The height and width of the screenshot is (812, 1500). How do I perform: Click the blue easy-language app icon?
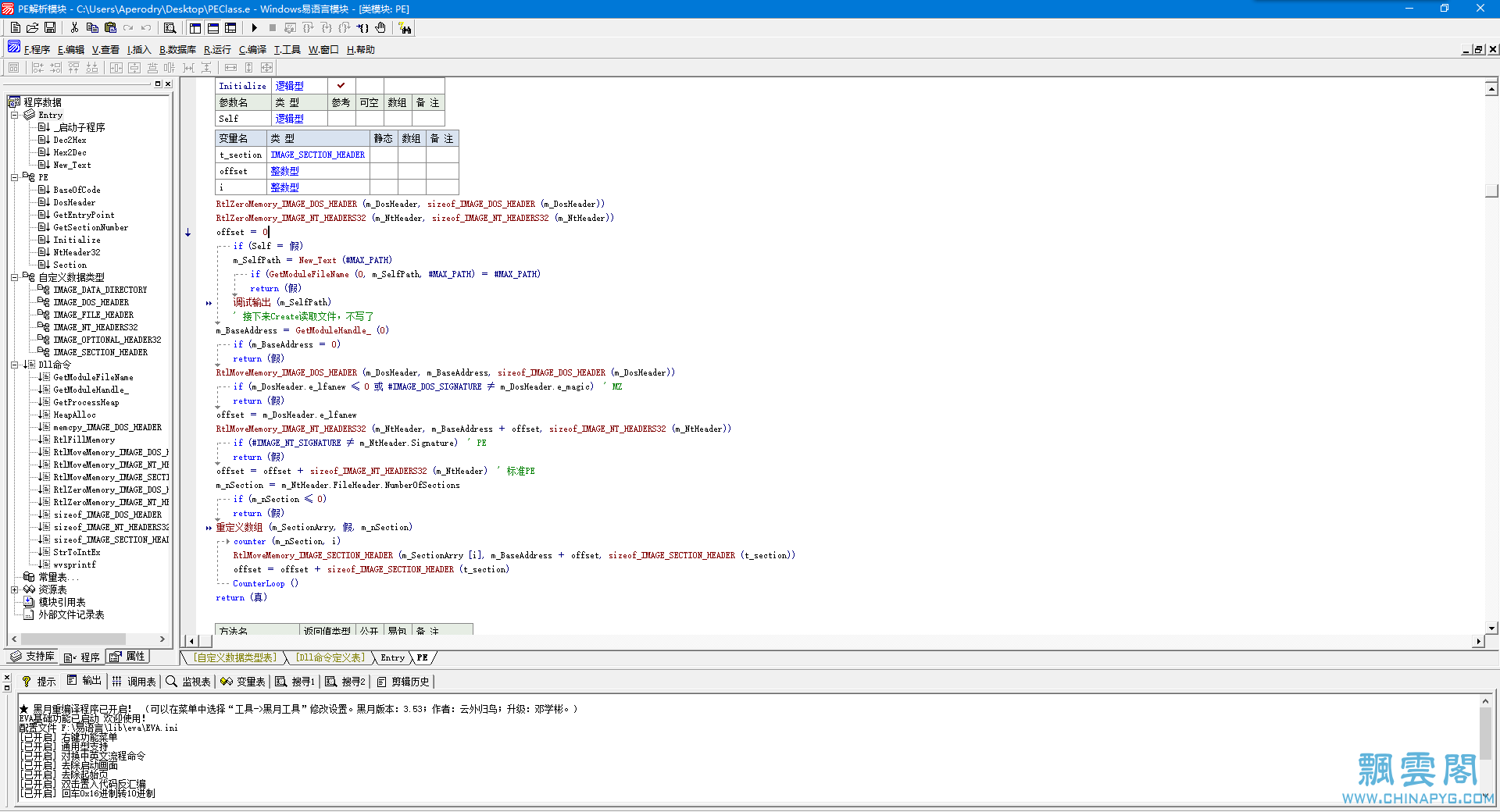click(x=14, y=48)
